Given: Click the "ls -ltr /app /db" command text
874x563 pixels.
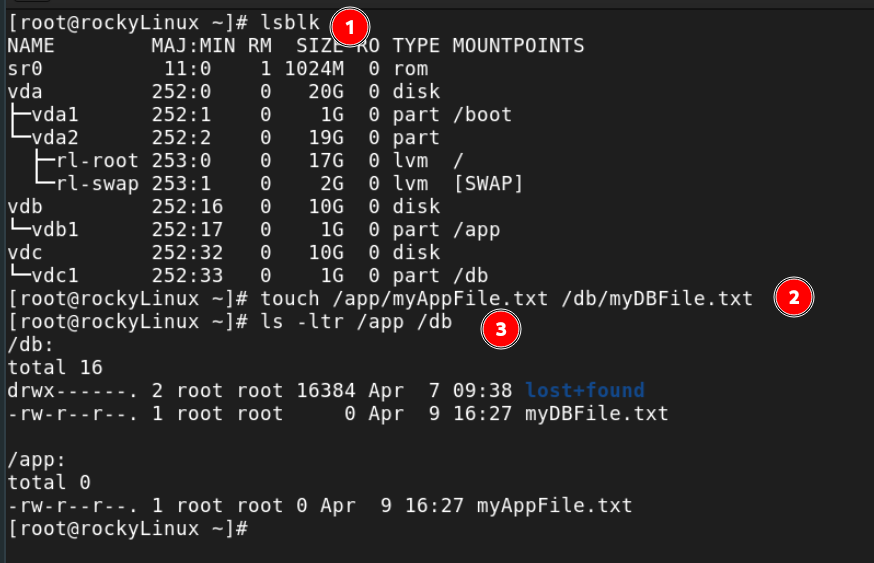Looking at the screenshot, I should click(356, 321).
